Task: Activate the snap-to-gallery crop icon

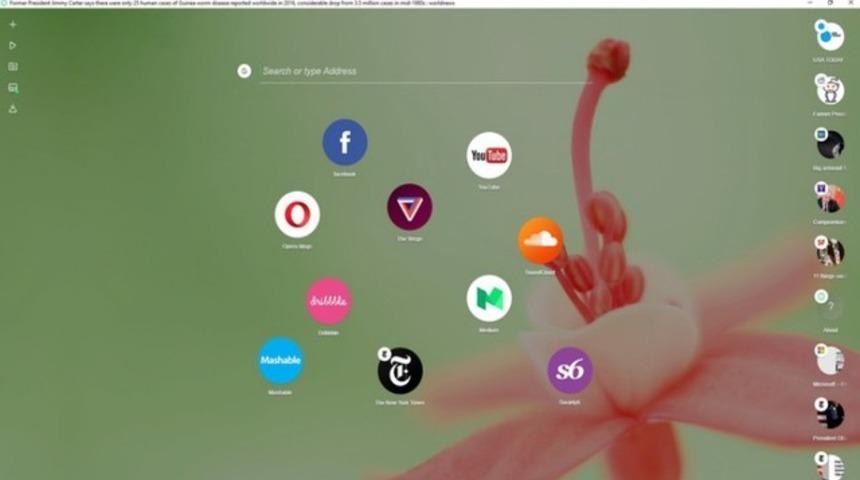Action: click(13, 88)
